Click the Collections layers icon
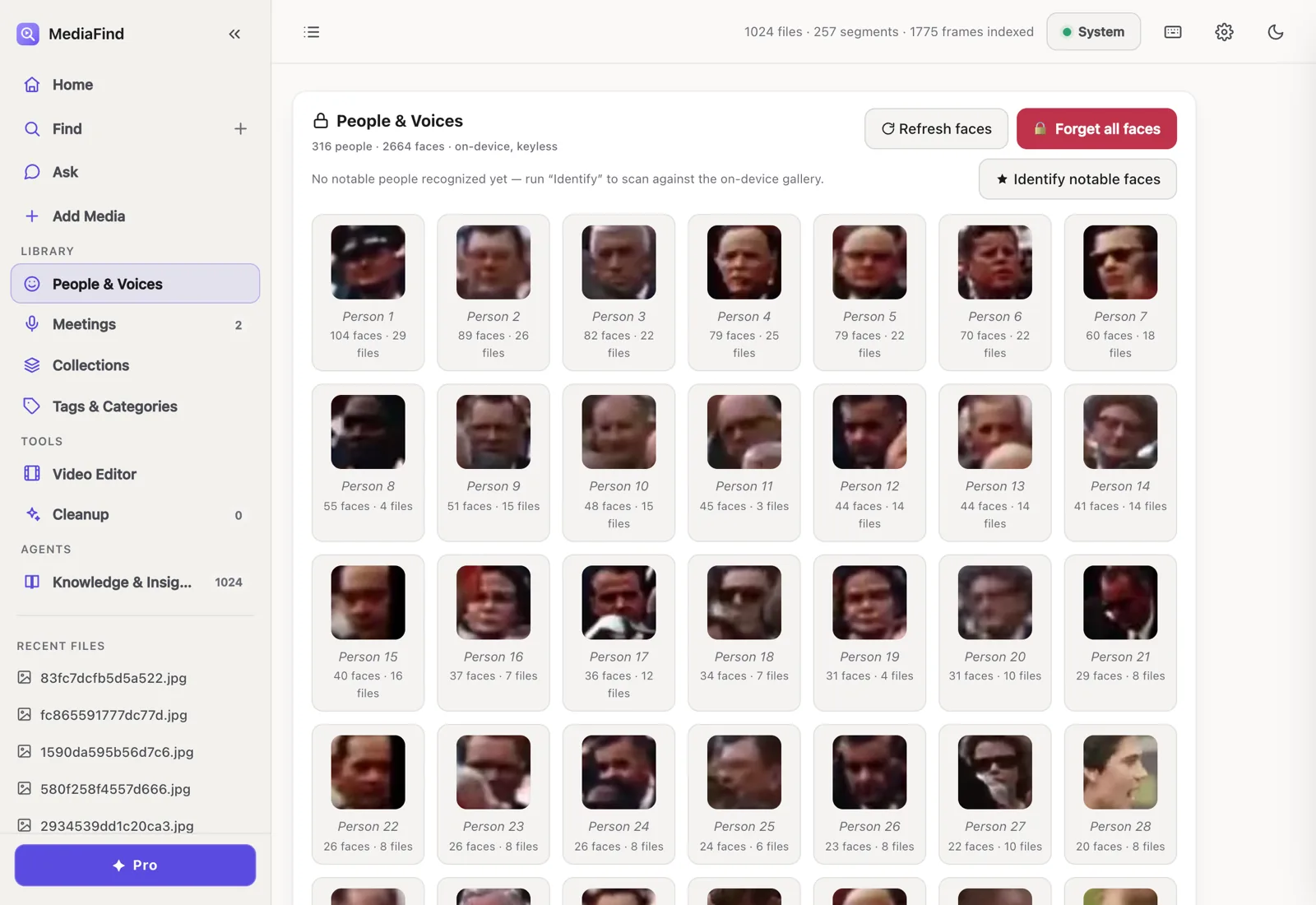This screenshot has width=1316, height=905. point(32,365)
